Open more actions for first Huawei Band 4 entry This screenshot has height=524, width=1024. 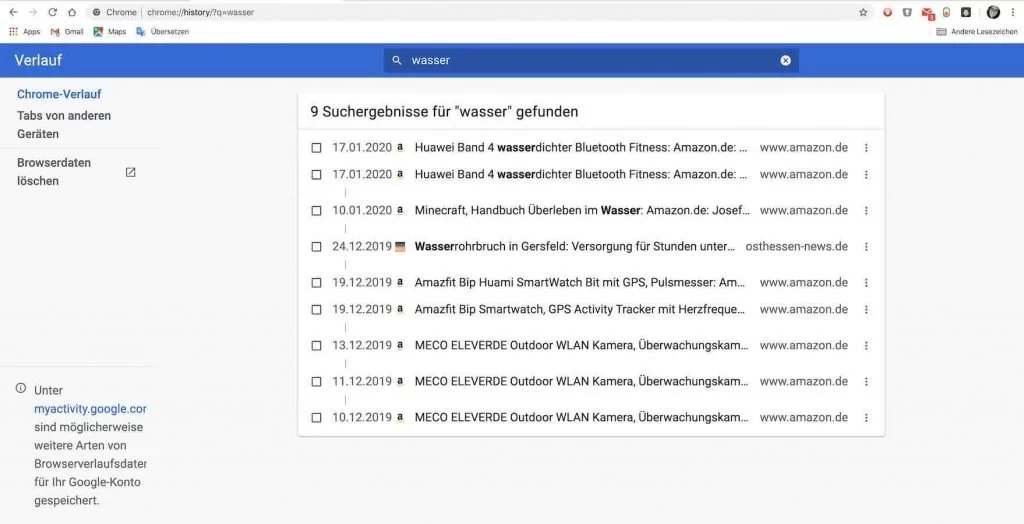pyautogui.click(x=866, y=148)
